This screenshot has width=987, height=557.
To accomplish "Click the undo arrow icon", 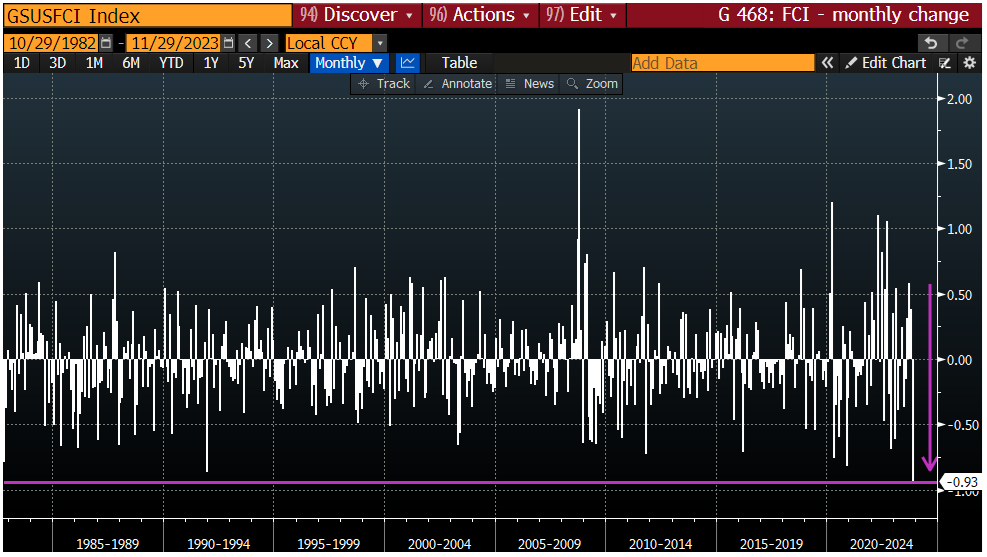I will pos(931,43).
